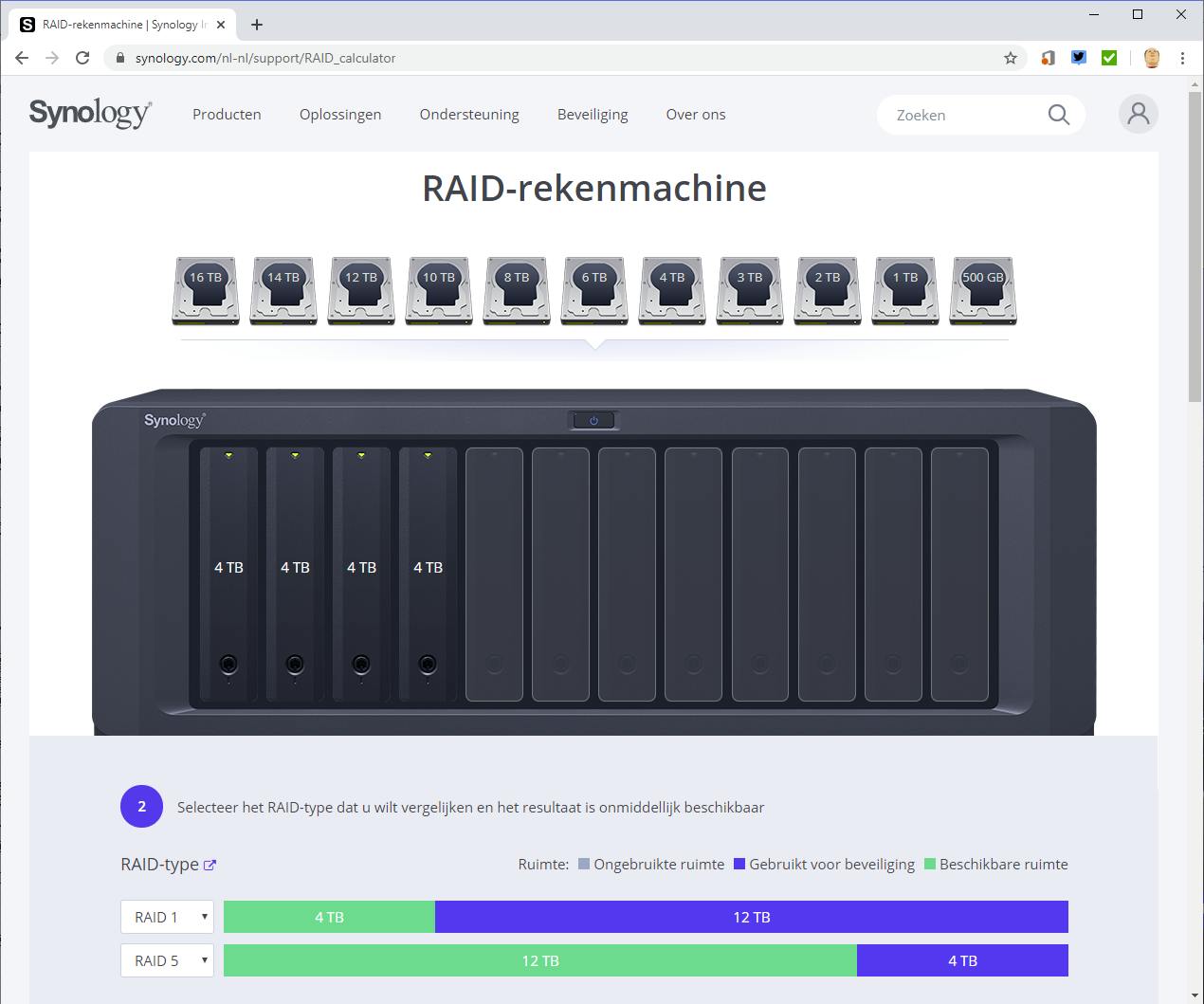Screen dimensions: 1204x1004
Task: Remove the second 4 TB drive bay
Action: (x=295, y=575)
